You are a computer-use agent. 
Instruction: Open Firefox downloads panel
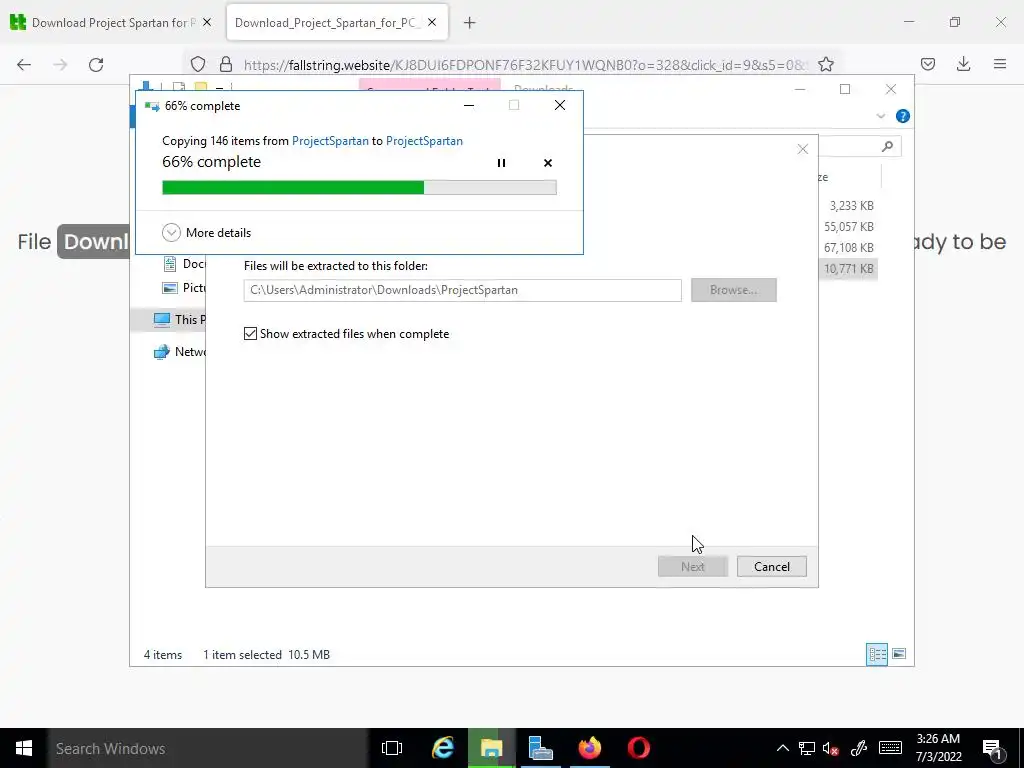(x=963, y=65)
